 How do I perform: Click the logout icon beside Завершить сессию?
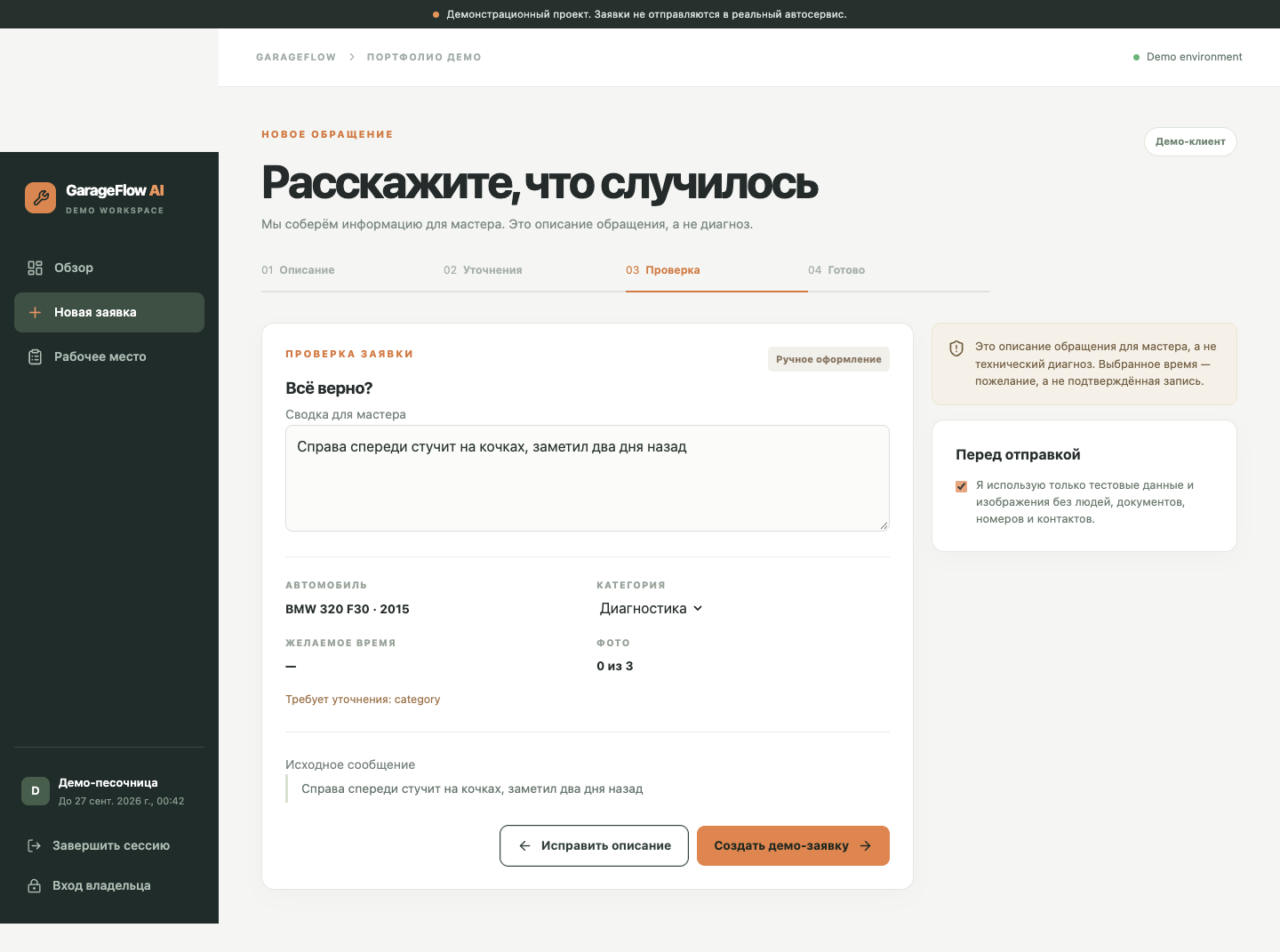point(35,845)
